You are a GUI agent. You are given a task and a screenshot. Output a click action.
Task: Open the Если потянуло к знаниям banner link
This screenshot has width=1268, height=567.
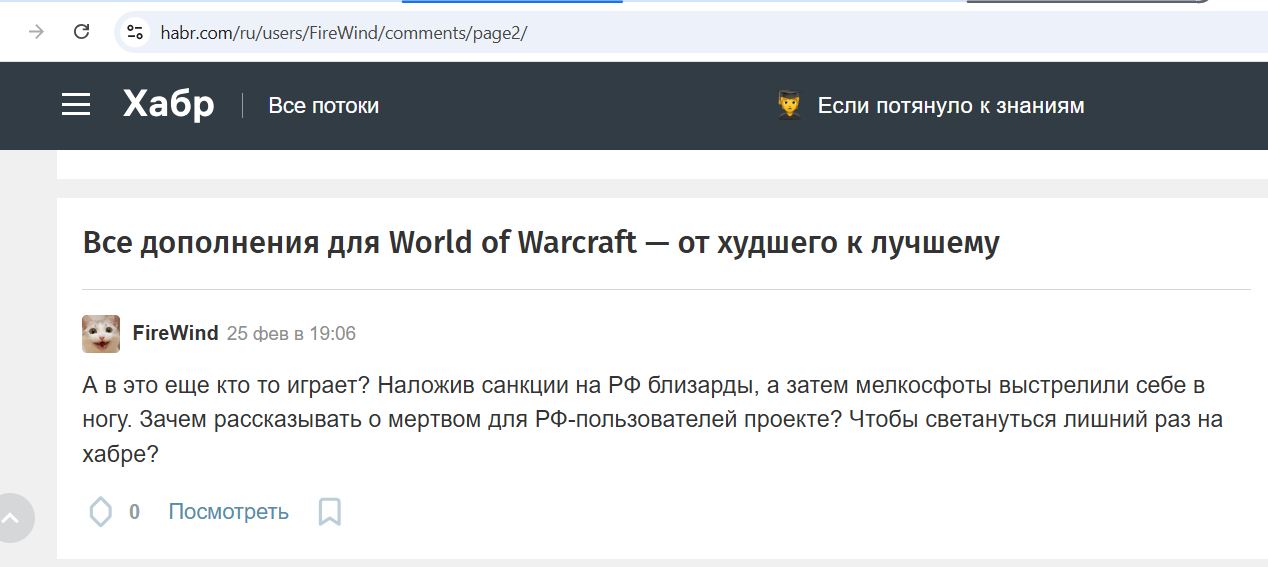(x=951, y=105)
